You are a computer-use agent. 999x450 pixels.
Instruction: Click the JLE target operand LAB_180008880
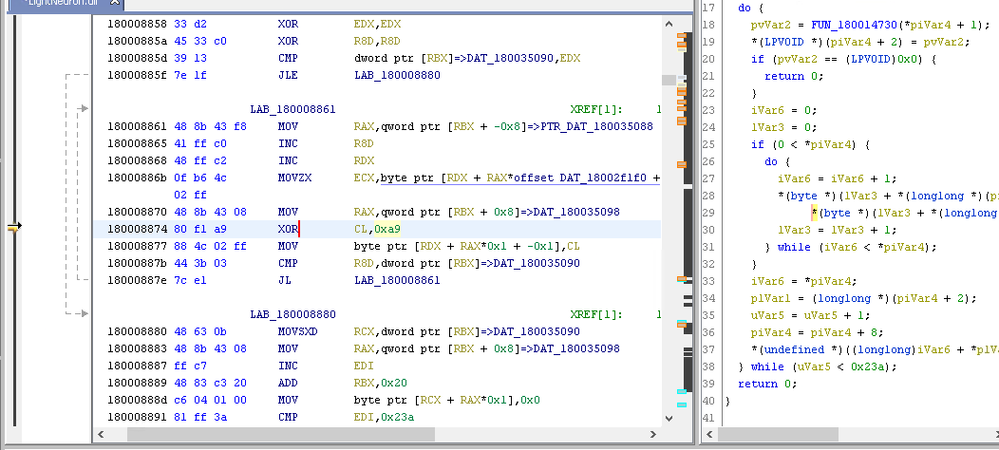(x=397, y=75)
